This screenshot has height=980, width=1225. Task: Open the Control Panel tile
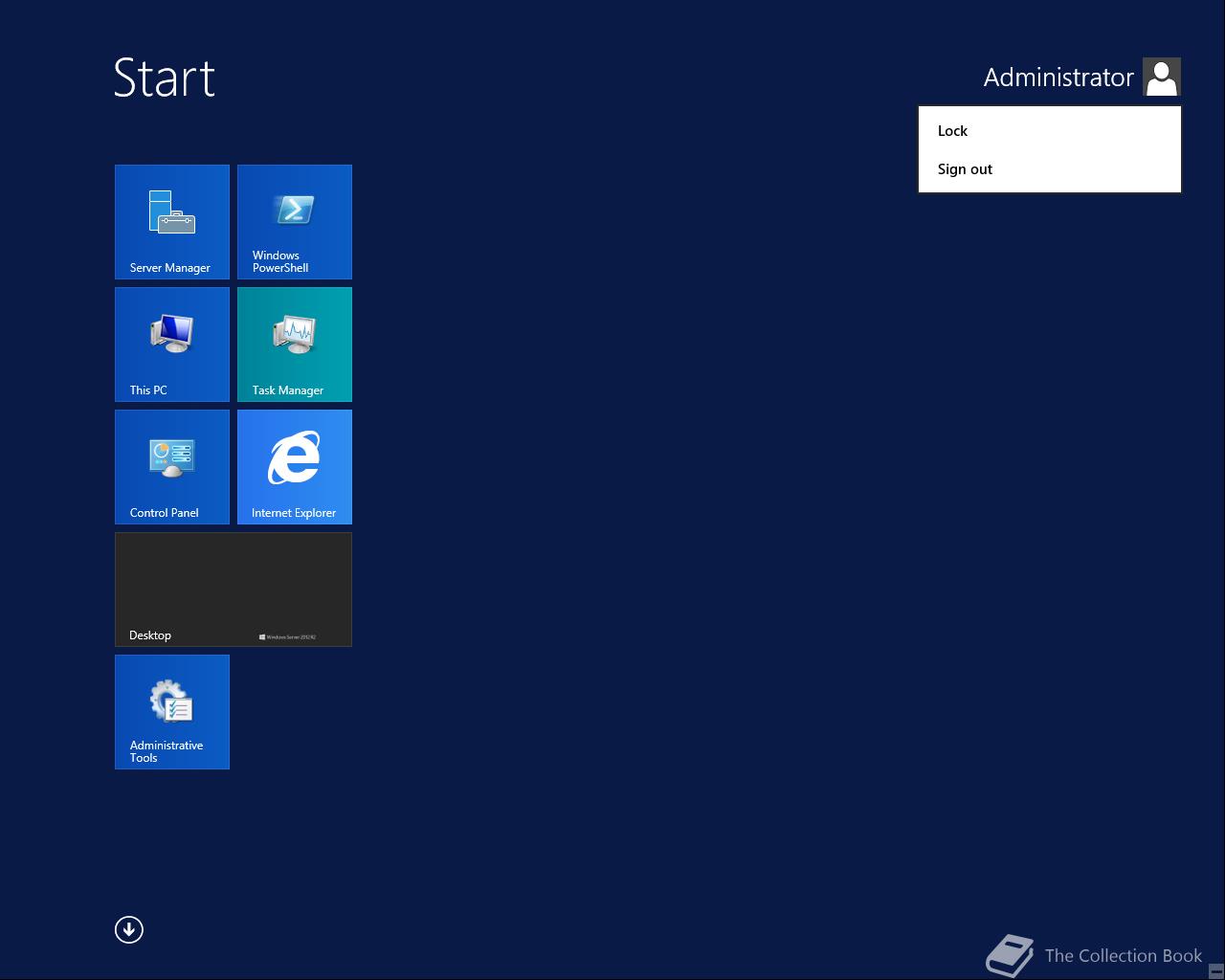[x=172, y=467]
